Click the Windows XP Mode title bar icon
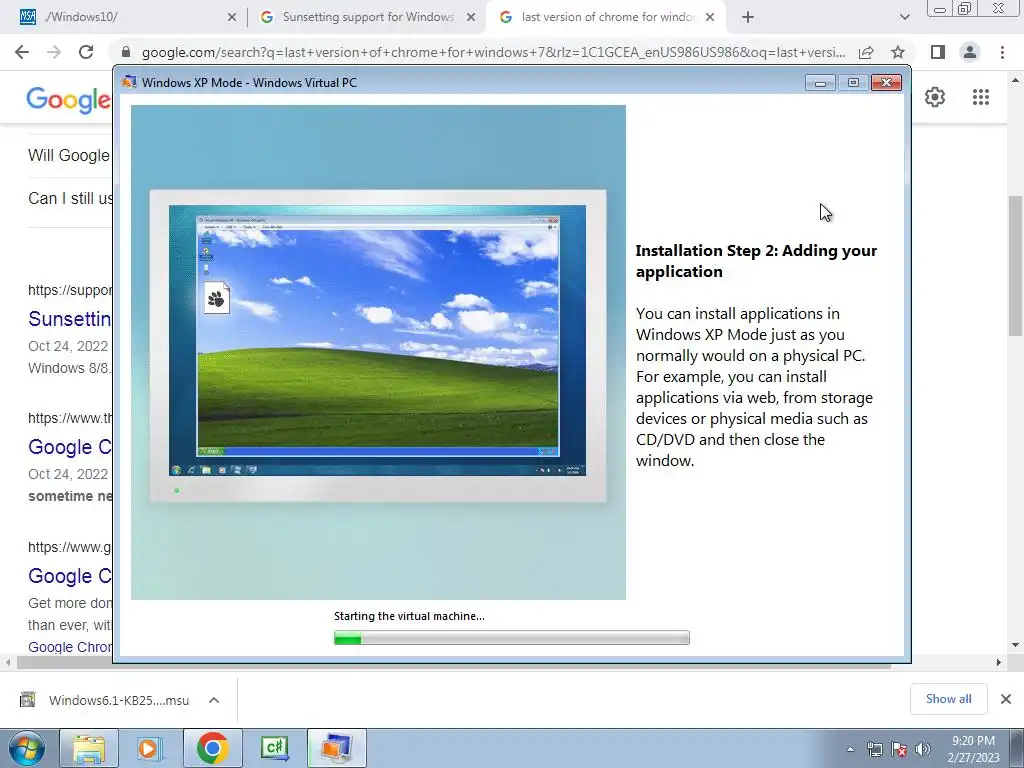The width and height of the screenshot is (1024, 768). [x=129, y=82]
